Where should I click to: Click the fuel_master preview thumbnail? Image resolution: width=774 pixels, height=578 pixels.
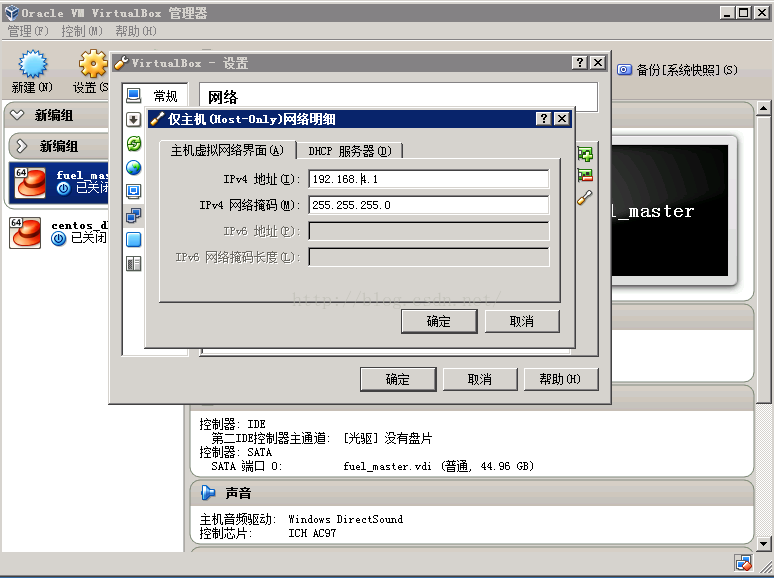tap(669, 211)
